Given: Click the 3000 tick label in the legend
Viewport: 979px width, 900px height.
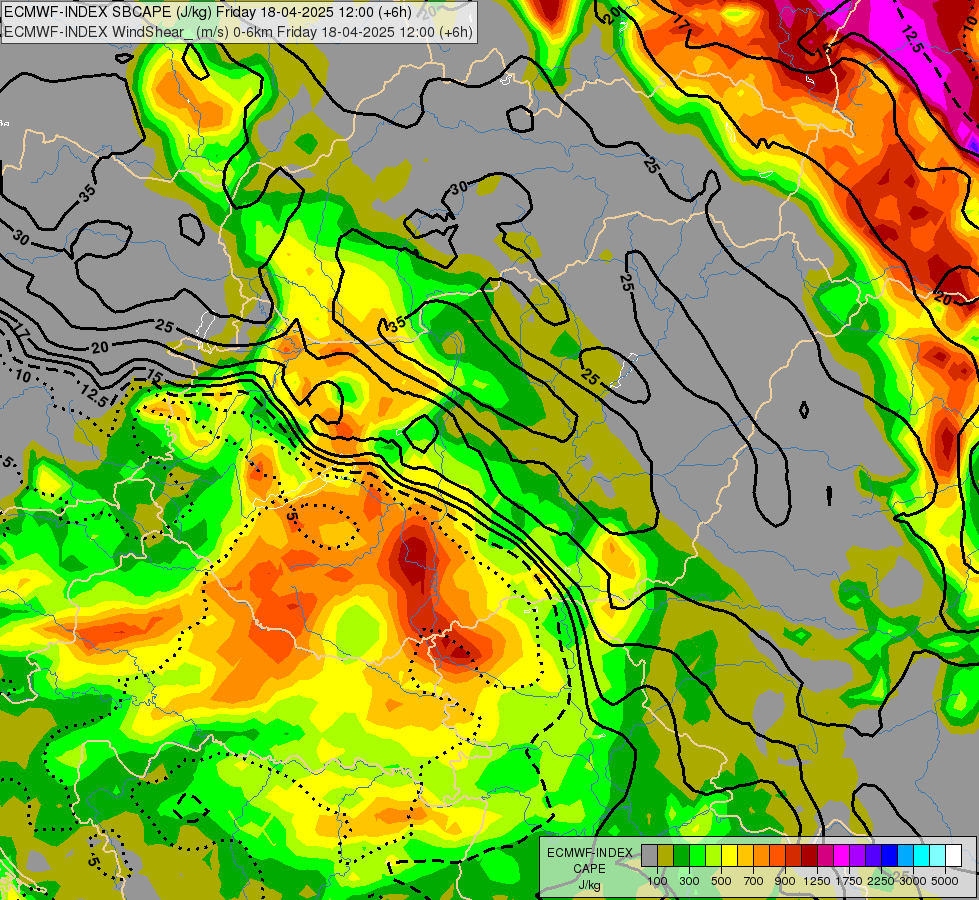Looking at the screenshot, I should [913, 881].
